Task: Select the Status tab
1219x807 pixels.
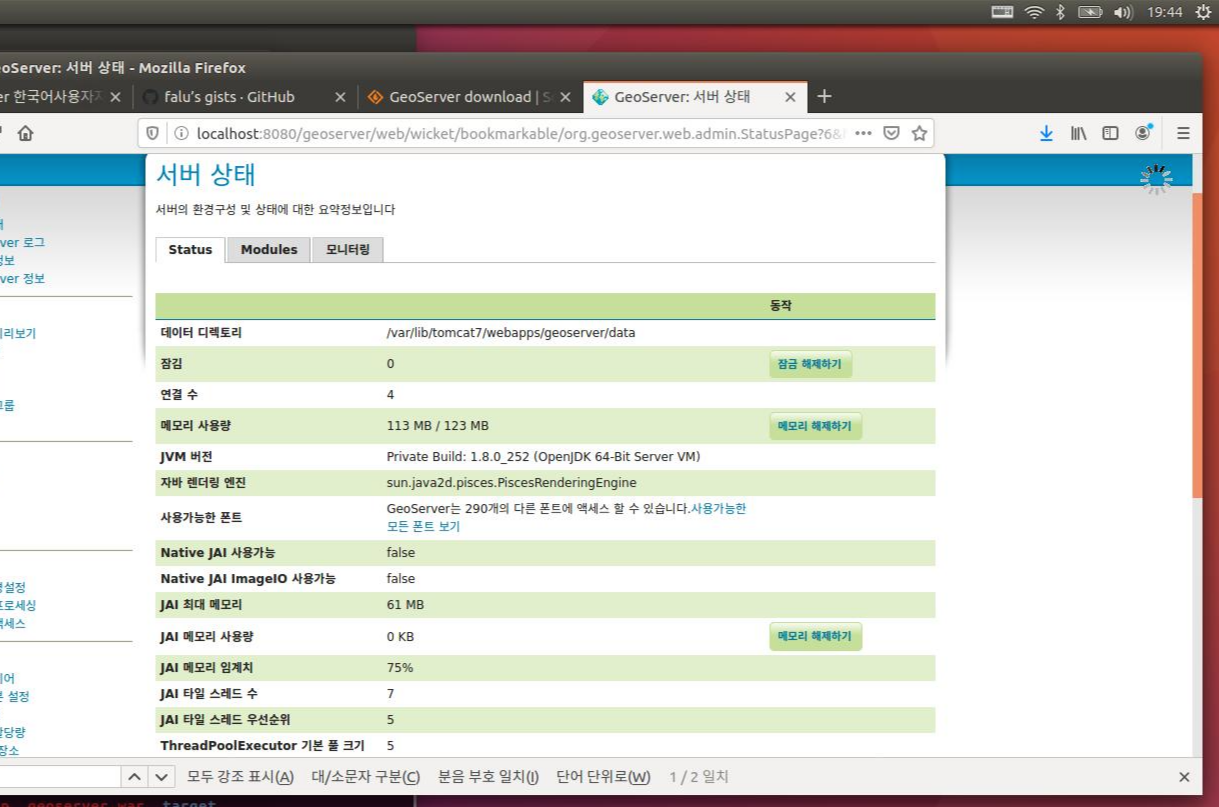Action: [190, 250]
